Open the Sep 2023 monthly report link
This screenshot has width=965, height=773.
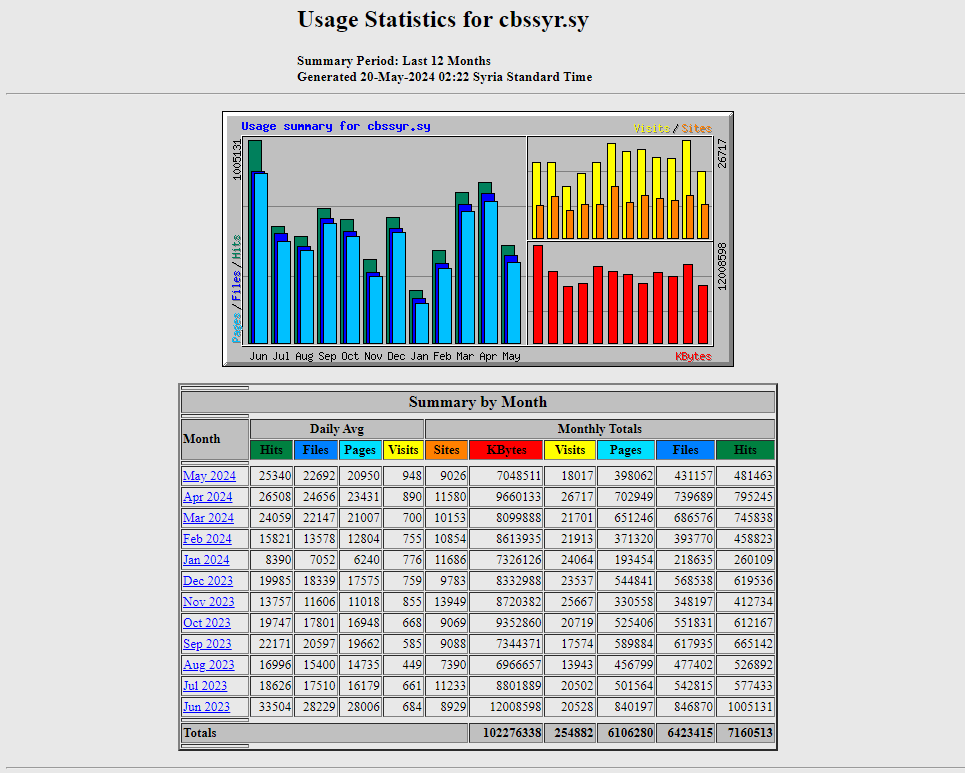coord(207,643)
